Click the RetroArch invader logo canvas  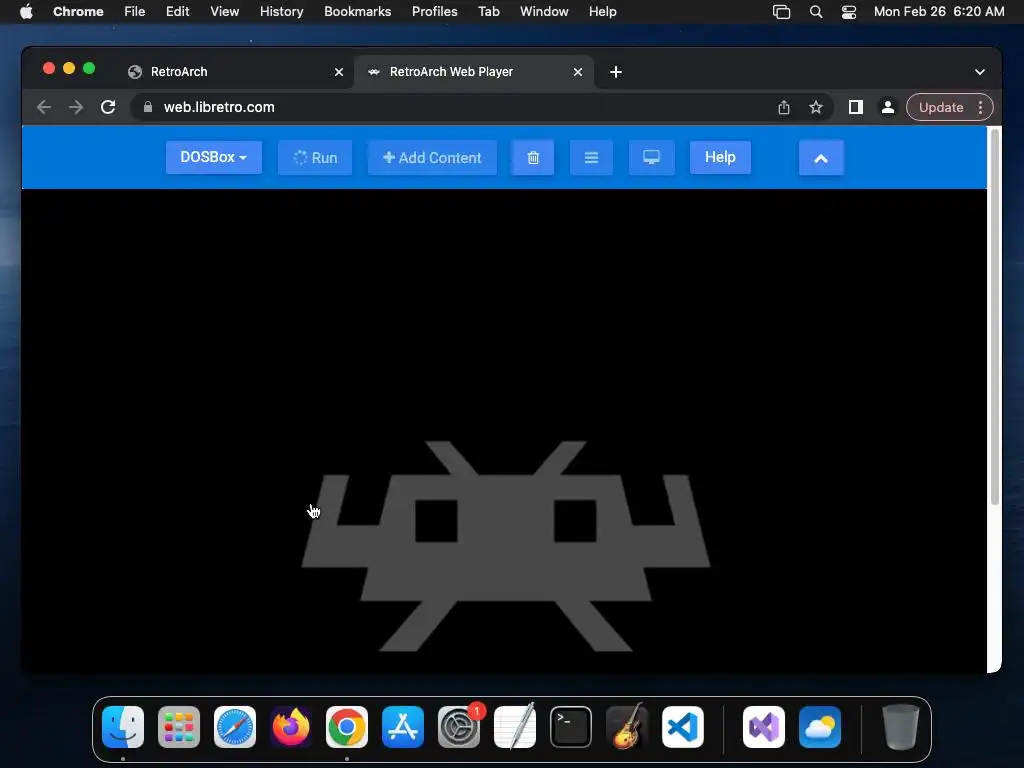(x=505, y=546)
